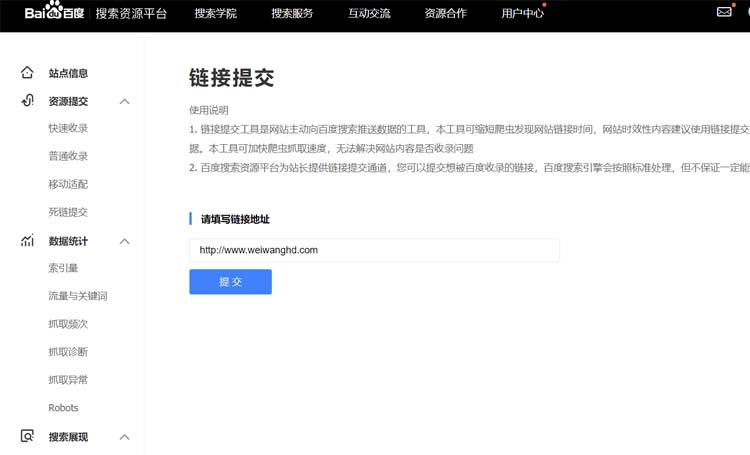Select 数据统计 sidebar heading
The height and width of the screenshot is (455, 750).
[x=68, y=241]
